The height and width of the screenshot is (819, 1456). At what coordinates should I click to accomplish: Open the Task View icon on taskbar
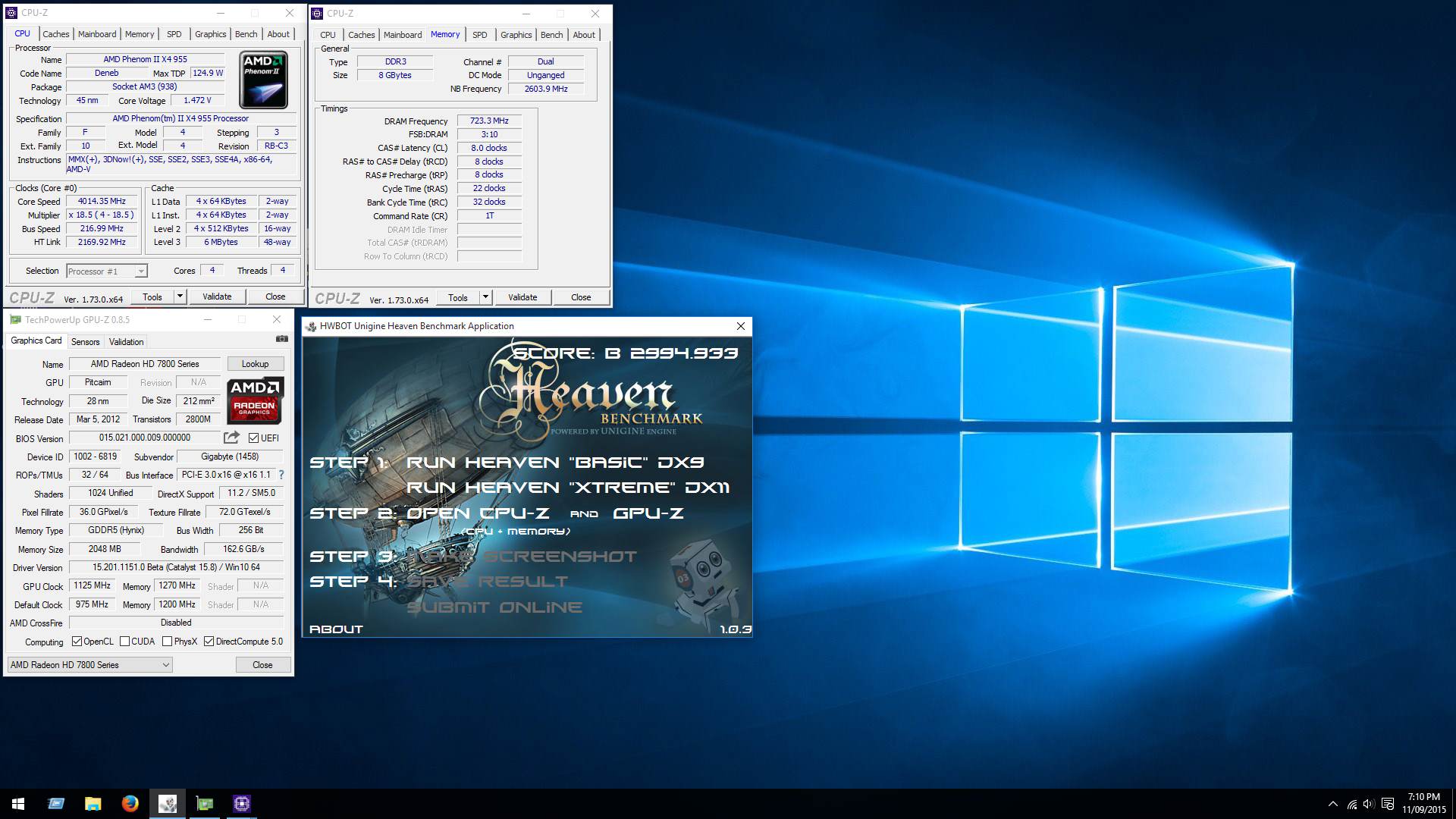56,804
